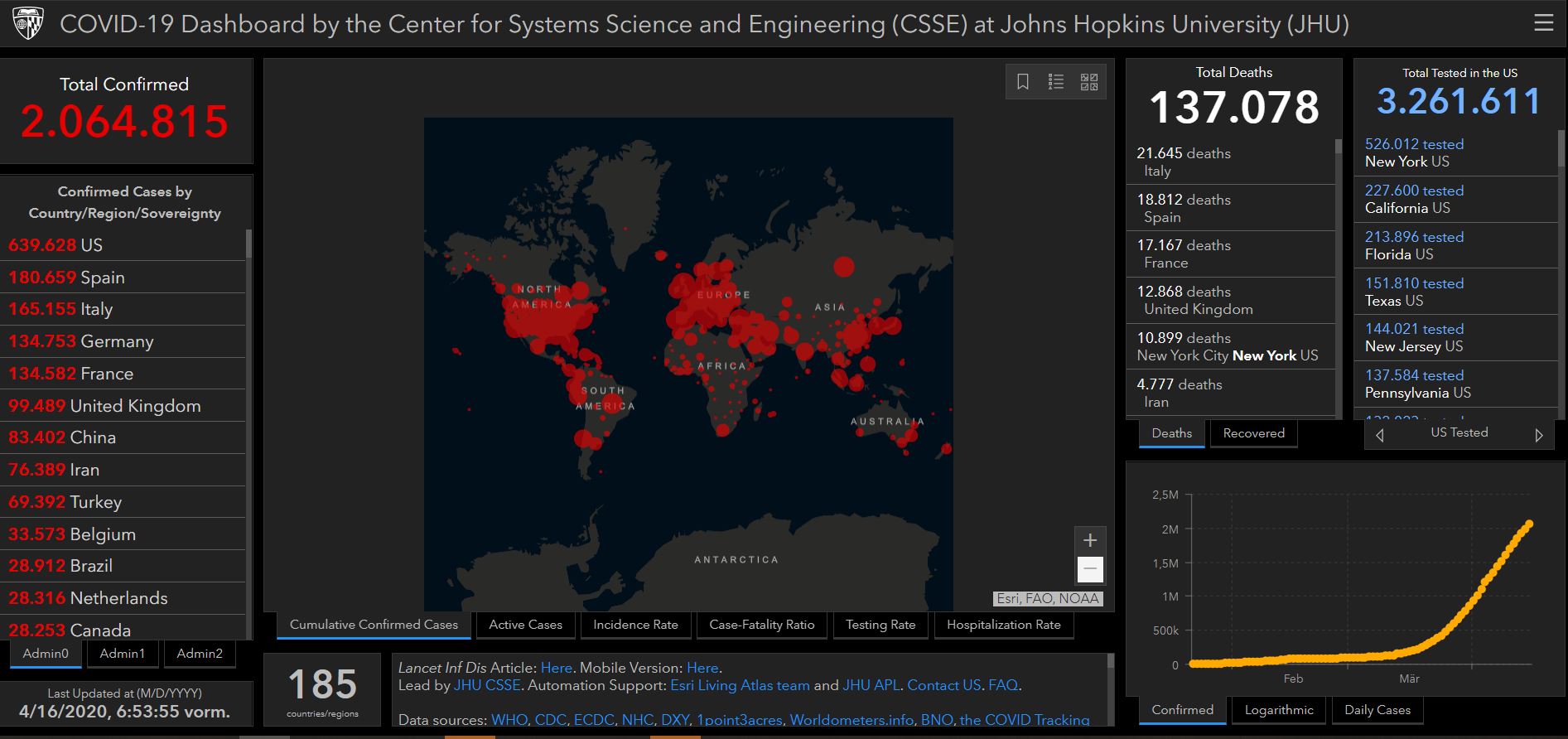Image resolution: width=1568 pixels, height=739 pixels.
Task: Show the Daily Cases chart
Action: [x=1377, y=710]
